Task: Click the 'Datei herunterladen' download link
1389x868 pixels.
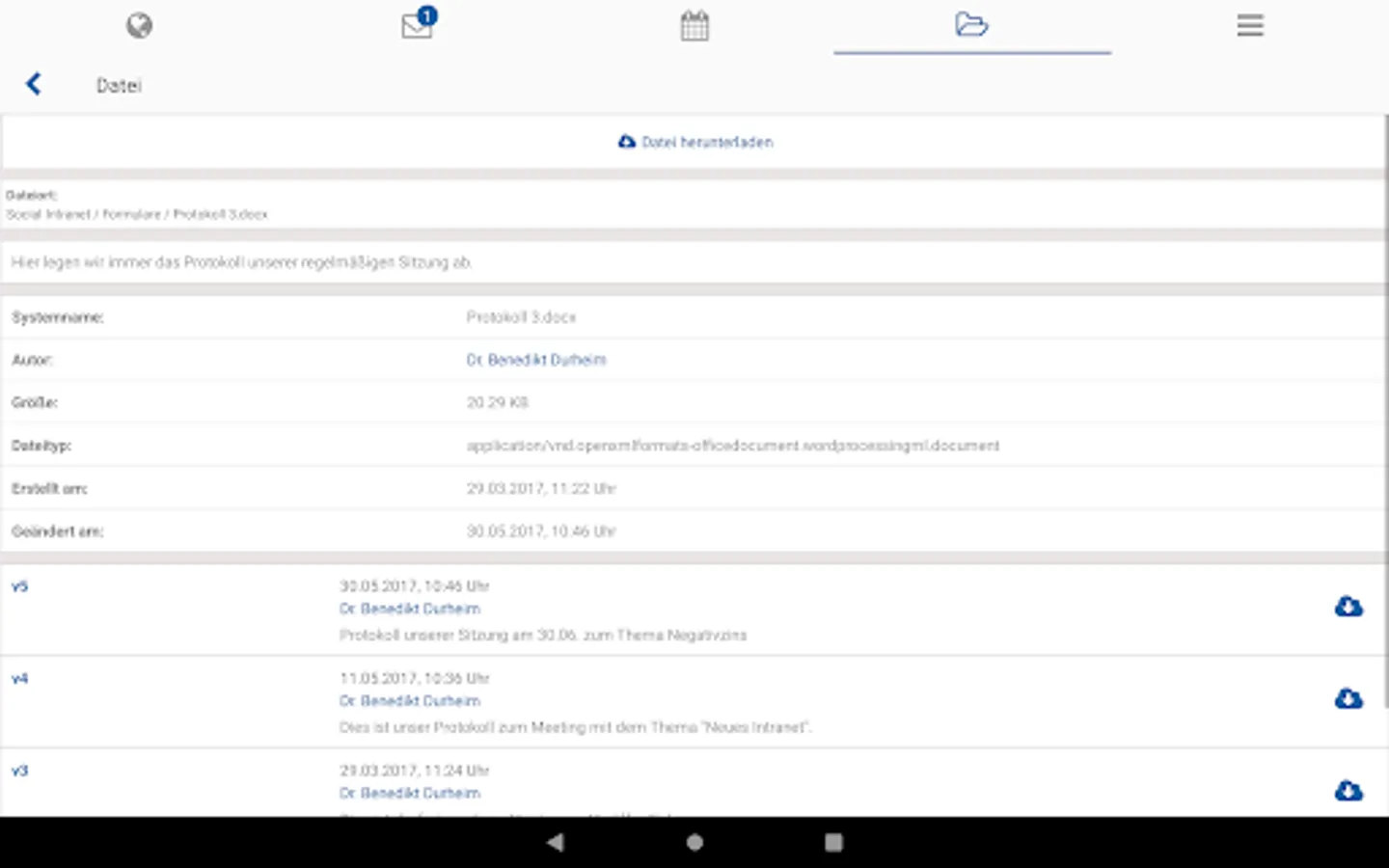Action: (695, 142)
